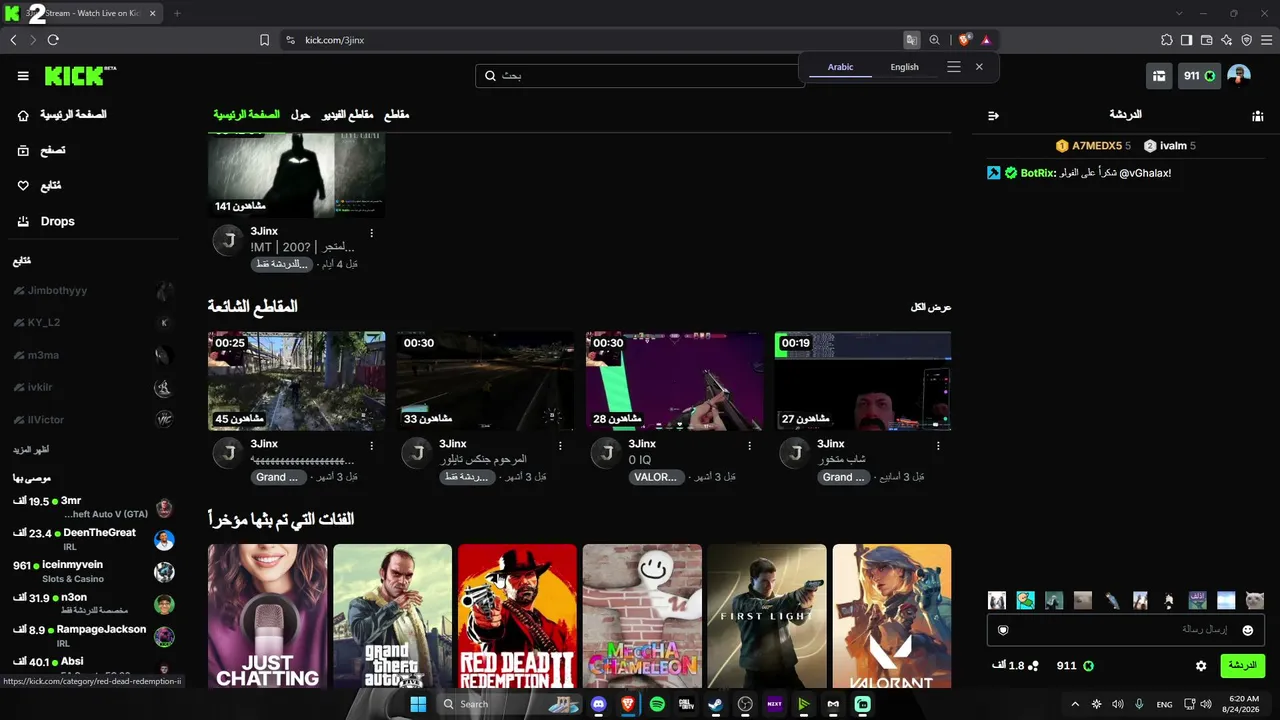This screenshot has width=1280, height=720.
Task: Click the shield badge icon in chat input
Action: 1003,630
